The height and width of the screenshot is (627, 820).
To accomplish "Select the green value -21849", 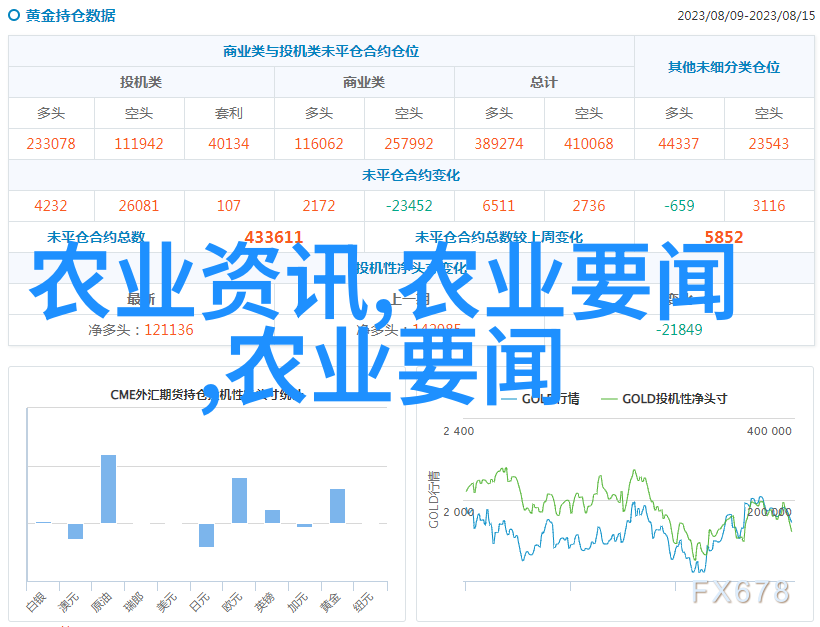I will click(x=679, y=330).
